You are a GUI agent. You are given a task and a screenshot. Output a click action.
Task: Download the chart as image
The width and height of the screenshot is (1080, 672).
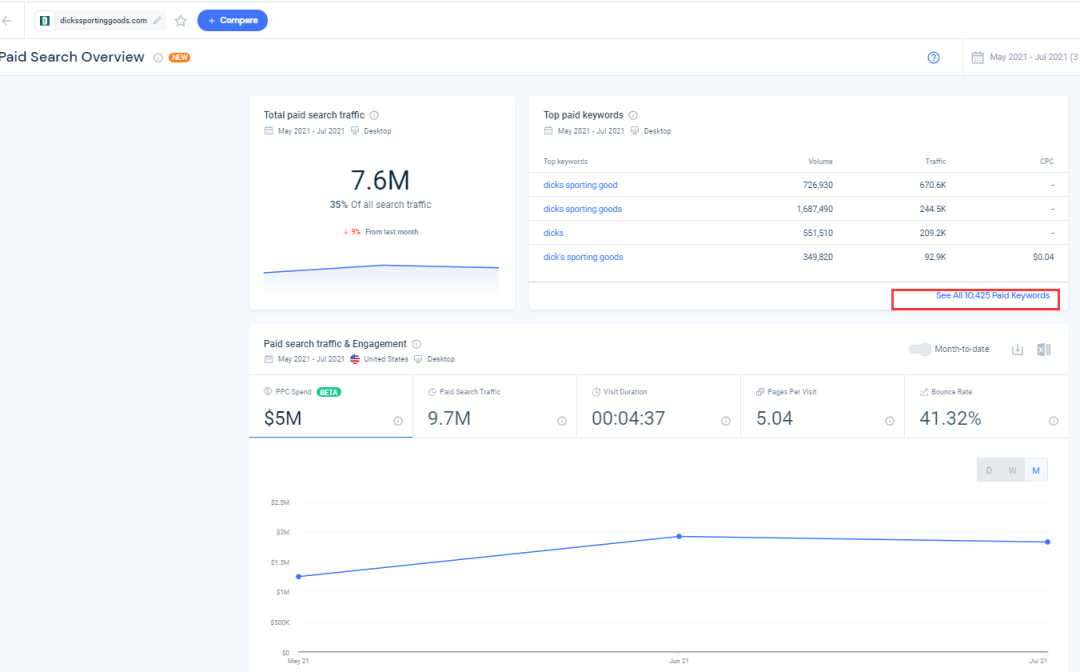click(x=1018, y=349)
